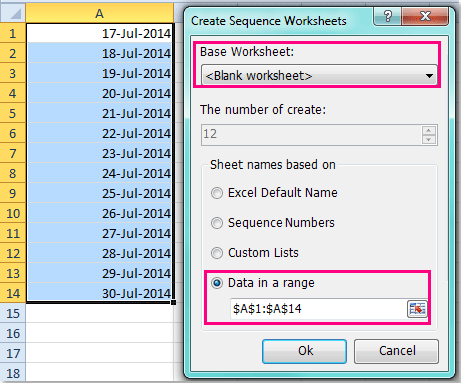Open the Base Worksheet dropdown

tap(319, 76)
